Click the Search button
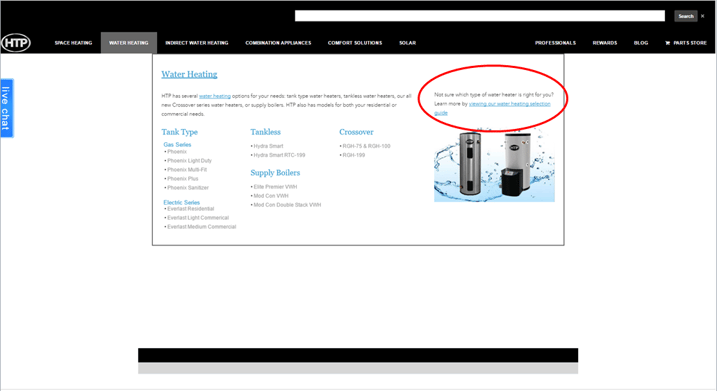This screenshot has width=717, height=391. point(685,16)
